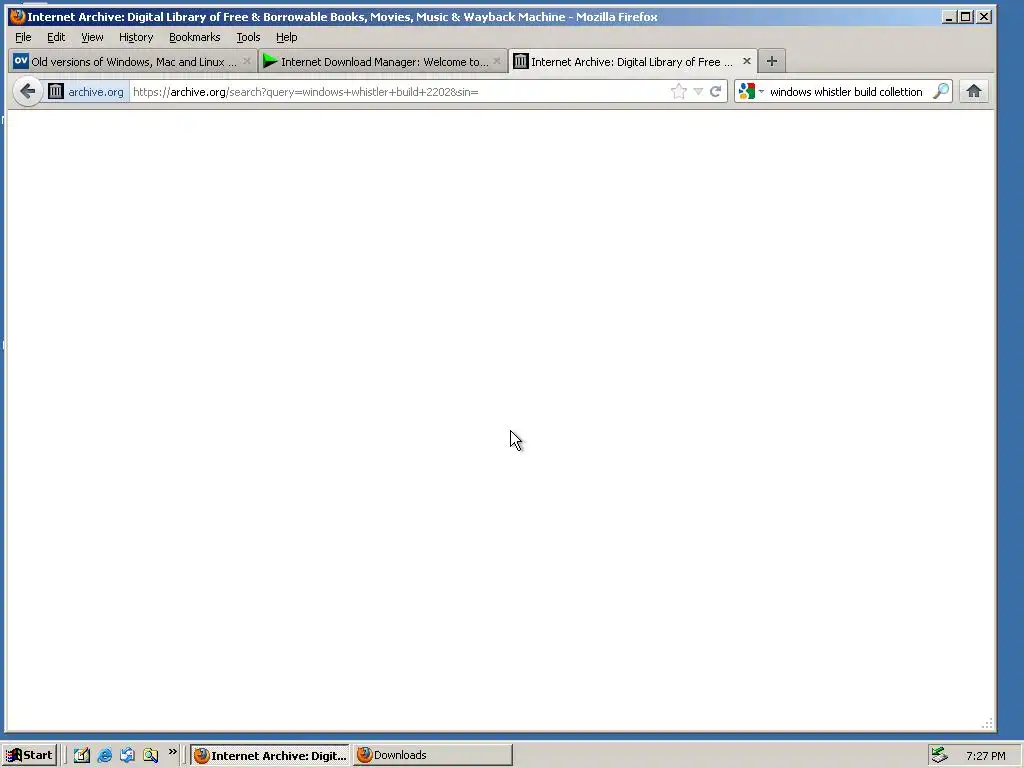This screenshot has height=768, width=1024.
Task: Open the File menu
Action: click(x=23, y=37)
